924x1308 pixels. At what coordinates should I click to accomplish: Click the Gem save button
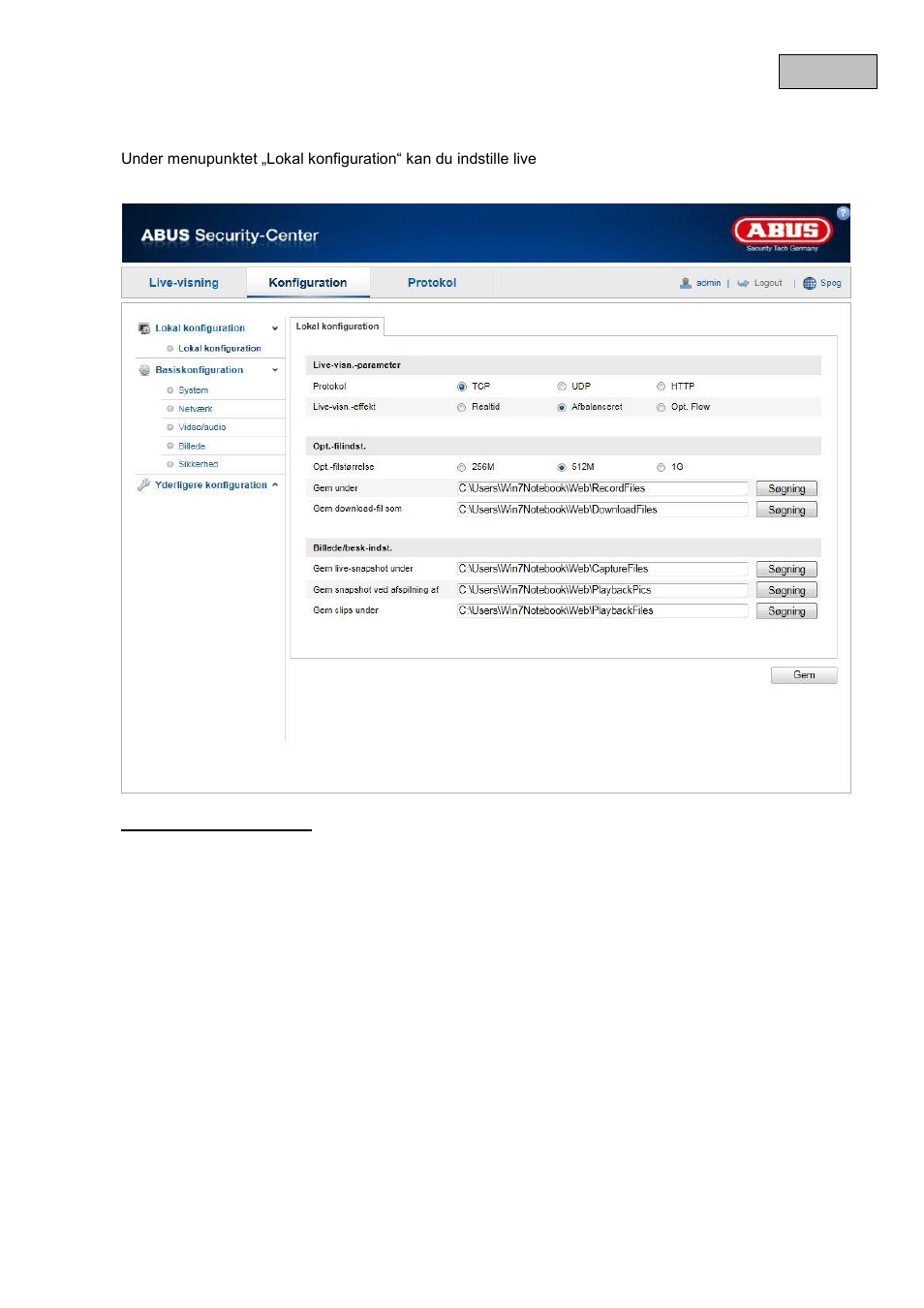[804, 675]
